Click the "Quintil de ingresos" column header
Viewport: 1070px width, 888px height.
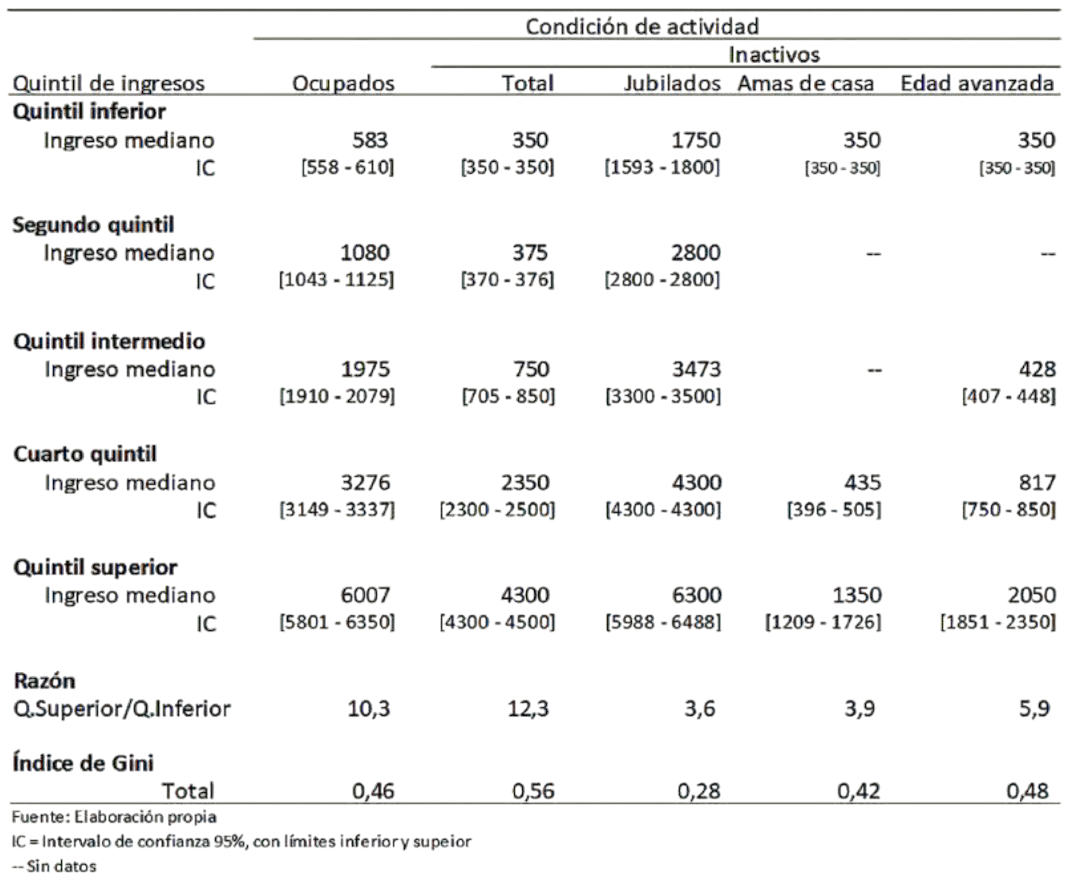pyautogui.click(x=109, y=83)
